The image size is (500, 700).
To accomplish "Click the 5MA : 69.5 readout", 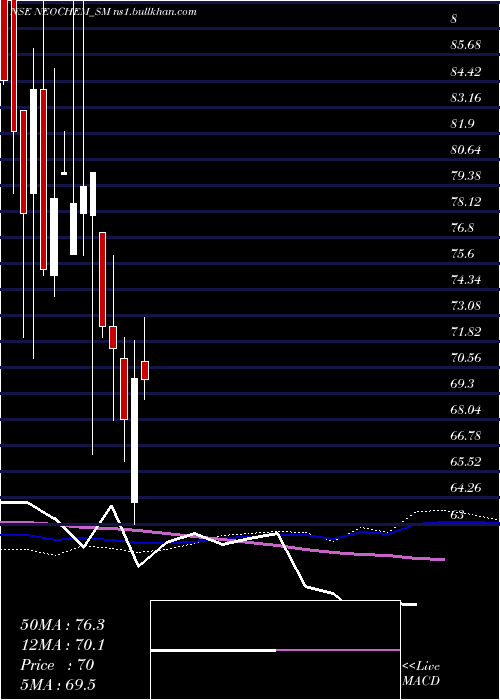I will click(x=59, y=685).
